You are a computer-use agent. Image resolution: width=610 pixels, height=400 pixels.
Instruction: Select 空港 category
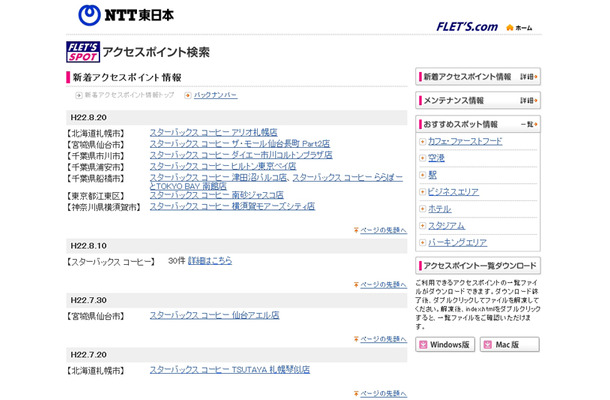coord(436,158)
